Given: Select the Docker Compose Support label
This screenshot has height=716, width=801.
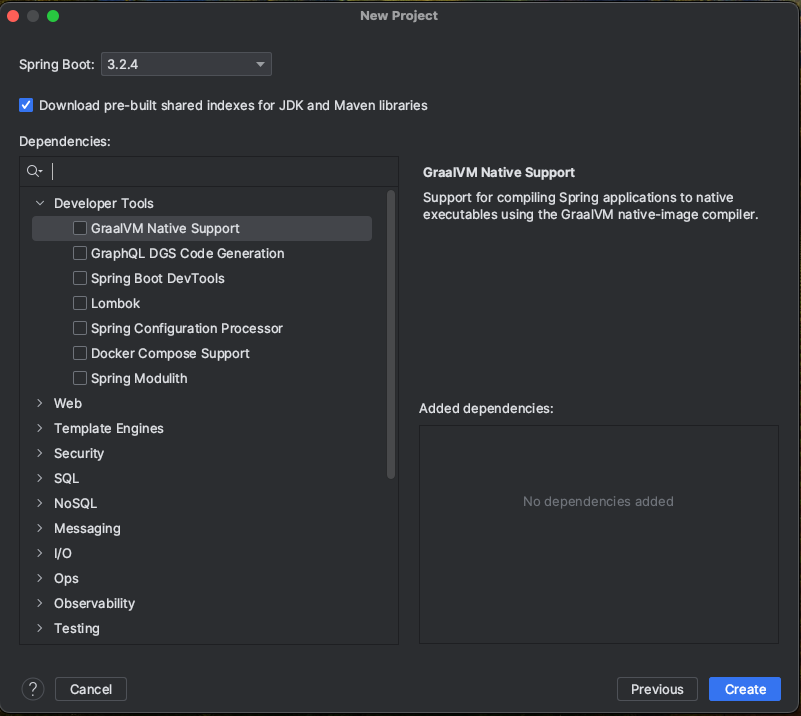Looking at the screenshot, I should [x=170, y=353].
